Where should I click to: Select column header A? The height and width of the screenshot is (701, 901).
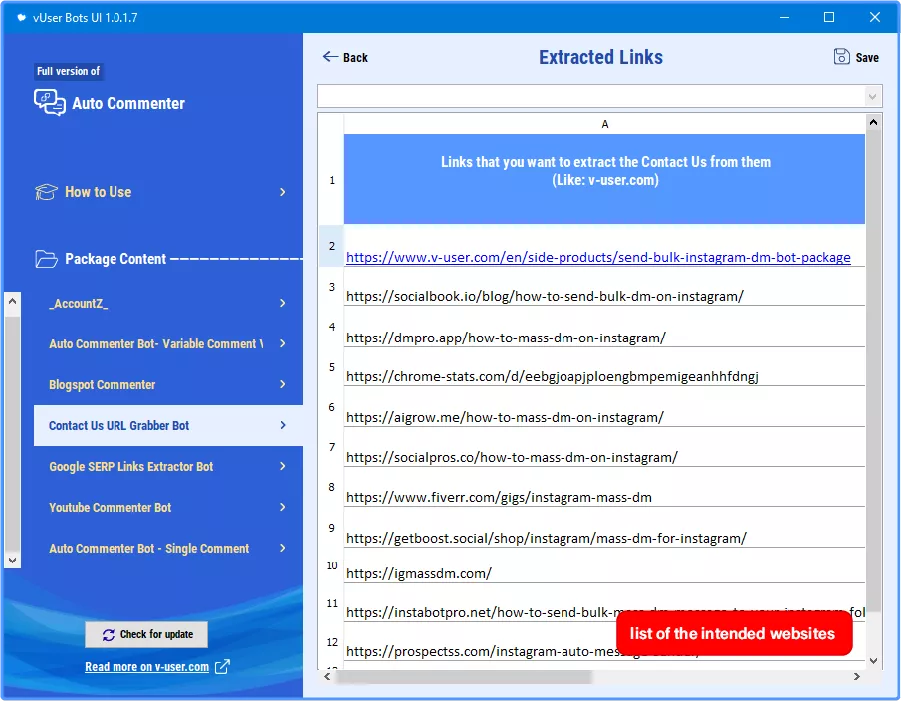604,124
